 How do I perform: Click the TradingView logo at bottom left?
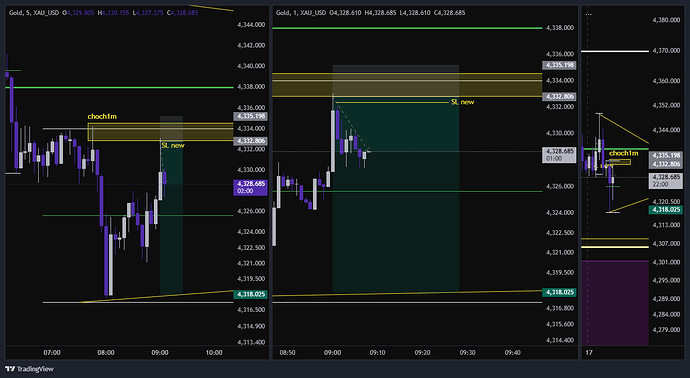(29, 369)
